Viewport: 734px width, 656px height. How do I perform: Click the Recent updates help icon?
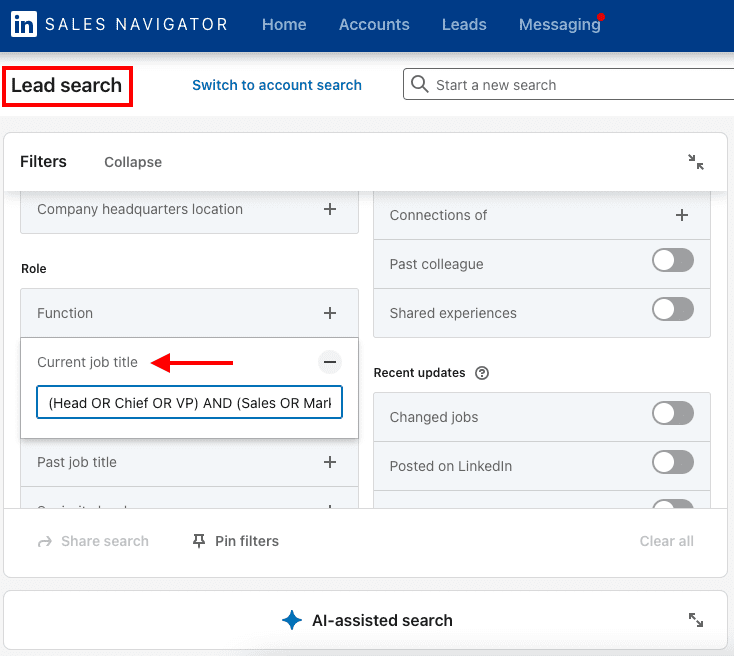pos(482,373)
